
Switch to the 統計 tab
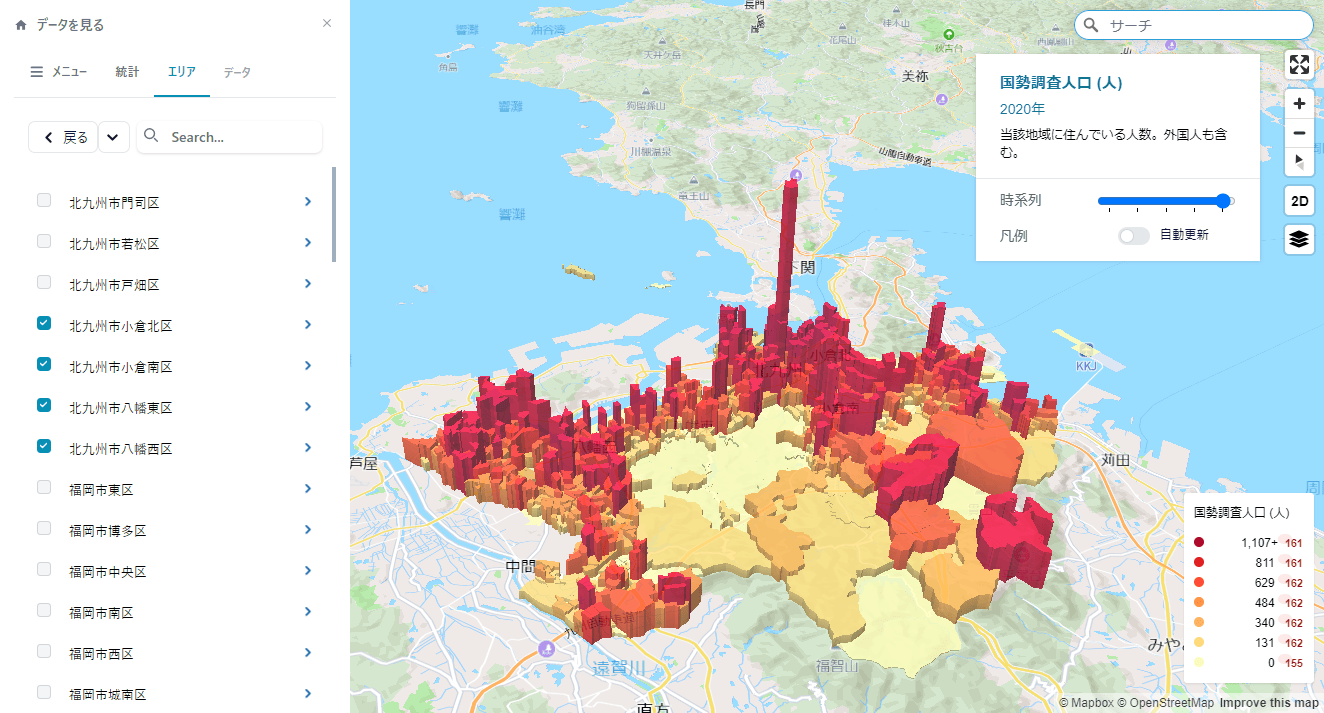(x=127, y=72)
